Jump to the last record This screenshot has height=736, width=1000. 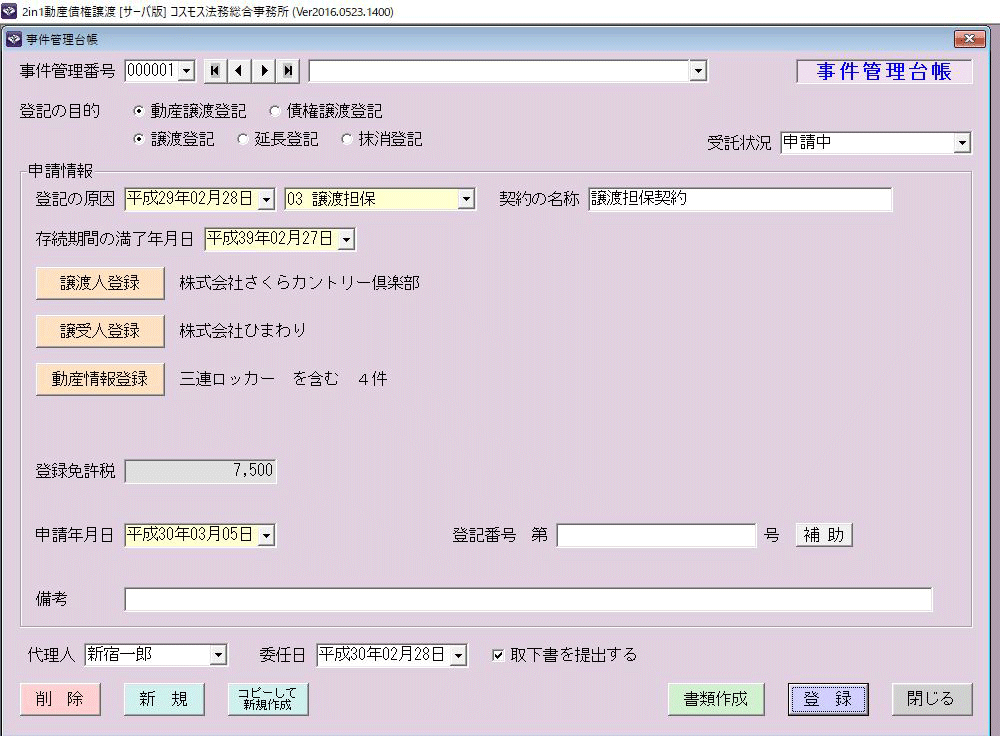pos(288,71)
